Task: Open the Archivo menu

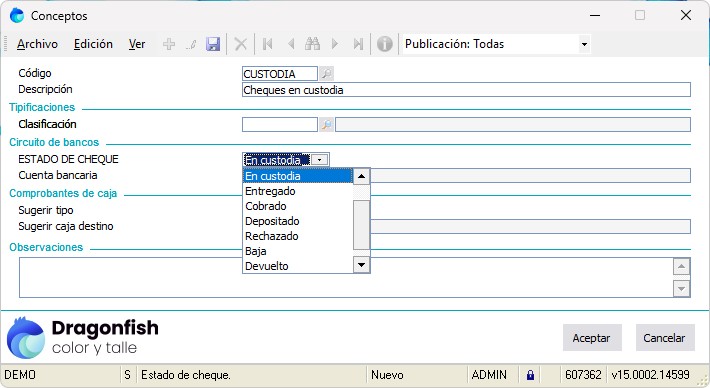Action: coord(37,44)
